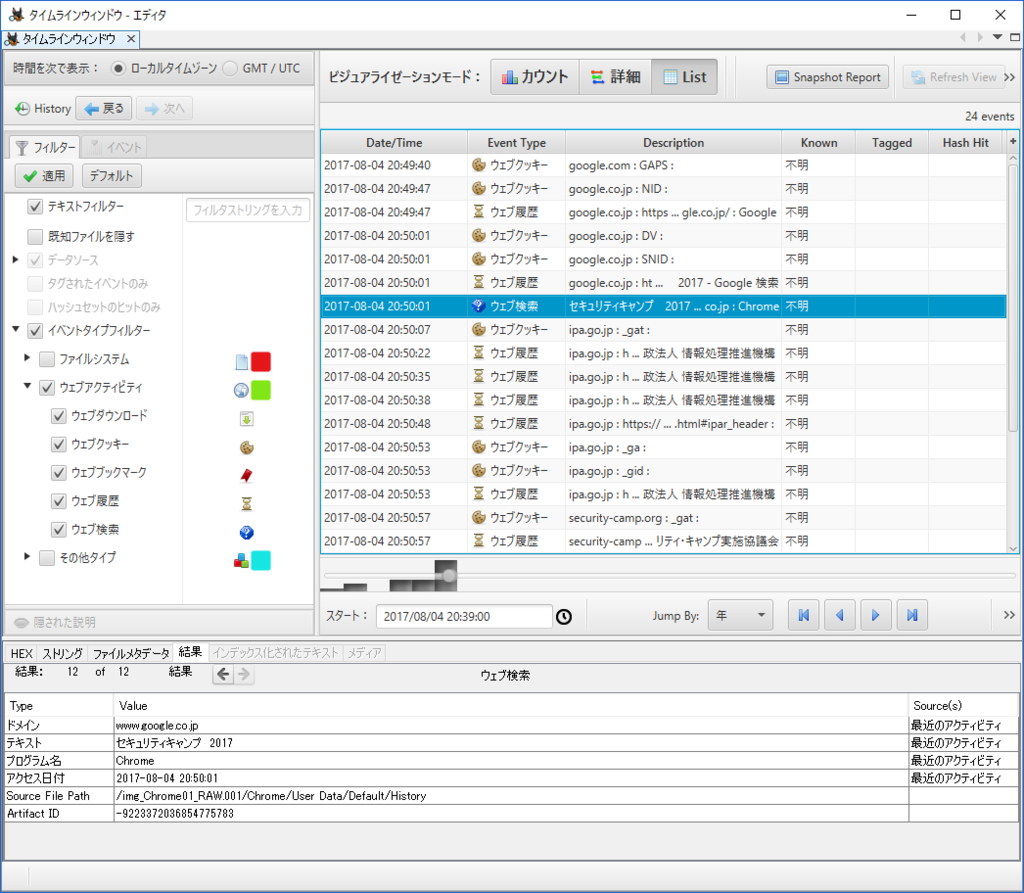Click the 適用 apply button
Viewport: 1024px width, 893px height.
44,176
